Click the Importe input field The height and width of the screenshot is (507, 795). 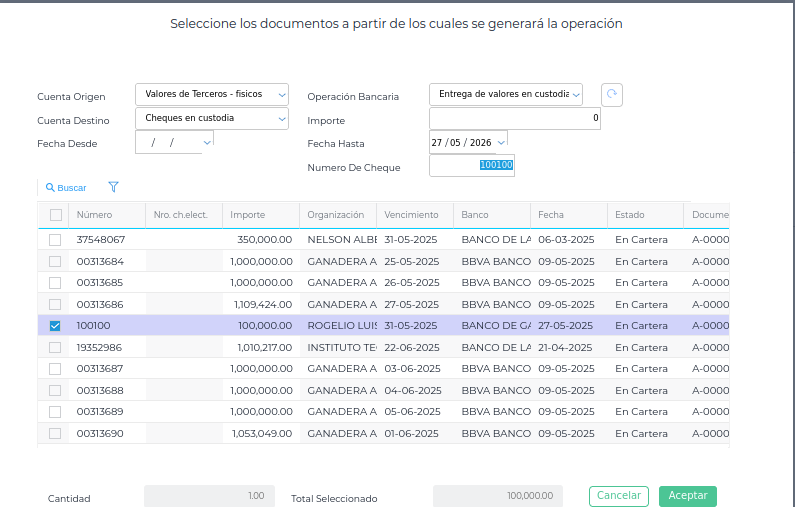coord(515,118)
